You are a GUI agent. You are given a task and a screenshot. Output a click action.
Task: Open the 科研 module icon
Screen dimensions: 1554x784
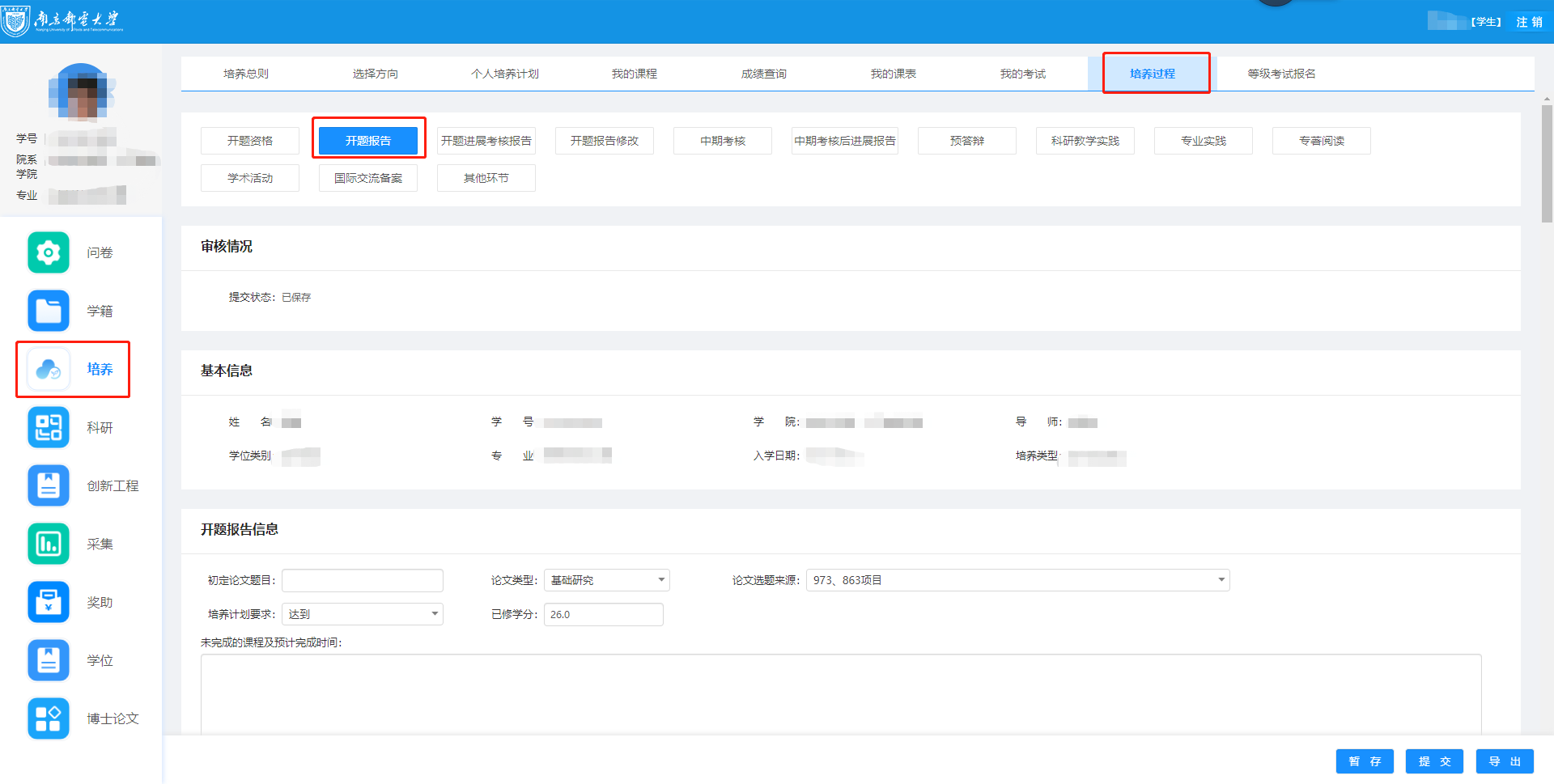[49, 427]
